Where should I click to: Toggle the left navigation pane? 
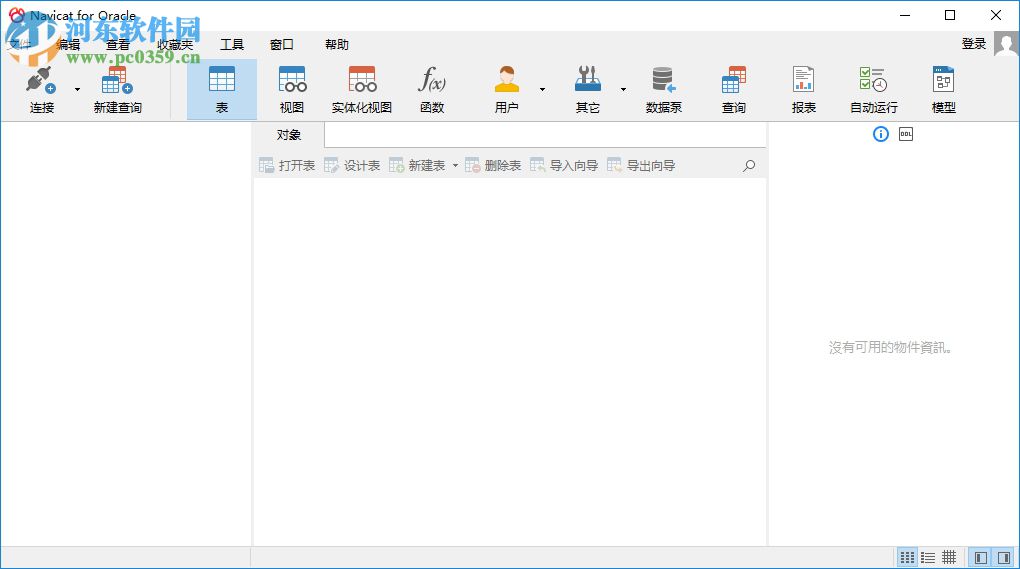click(981, 557)
